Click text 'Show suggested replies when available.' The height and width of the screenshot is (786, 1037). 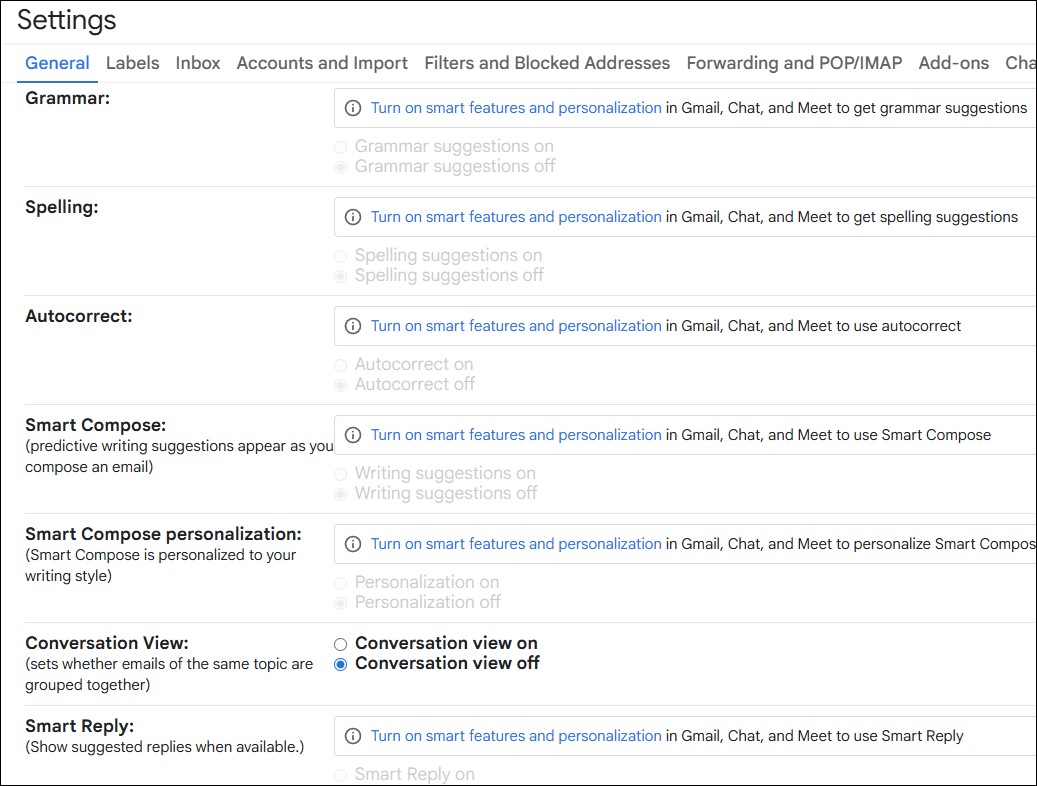click(165, 747)
